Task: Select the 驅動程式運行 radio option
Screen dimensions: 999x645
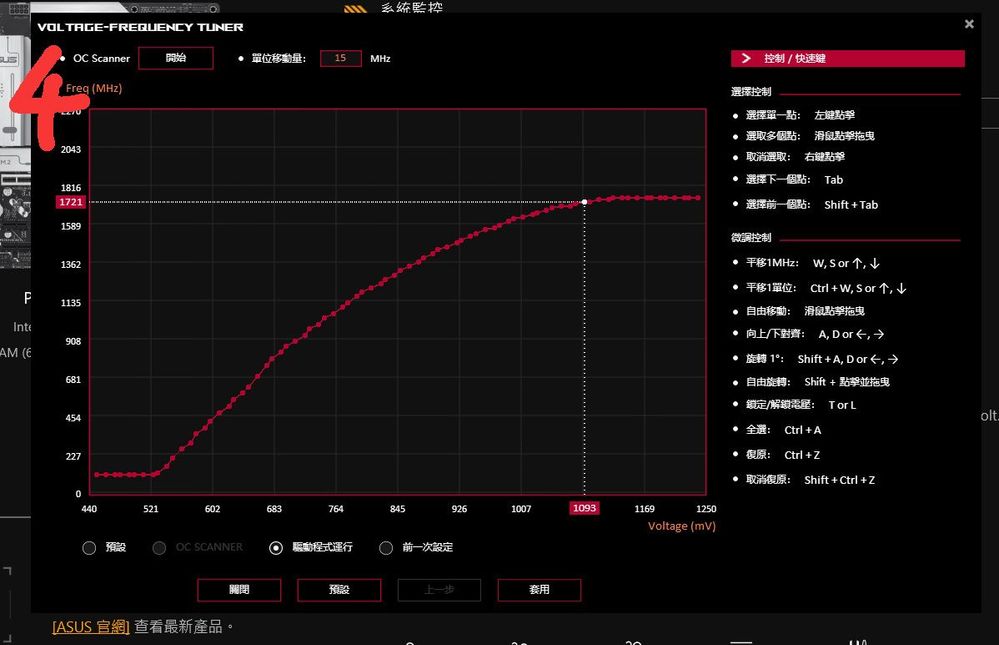Action: coord(276,547)
